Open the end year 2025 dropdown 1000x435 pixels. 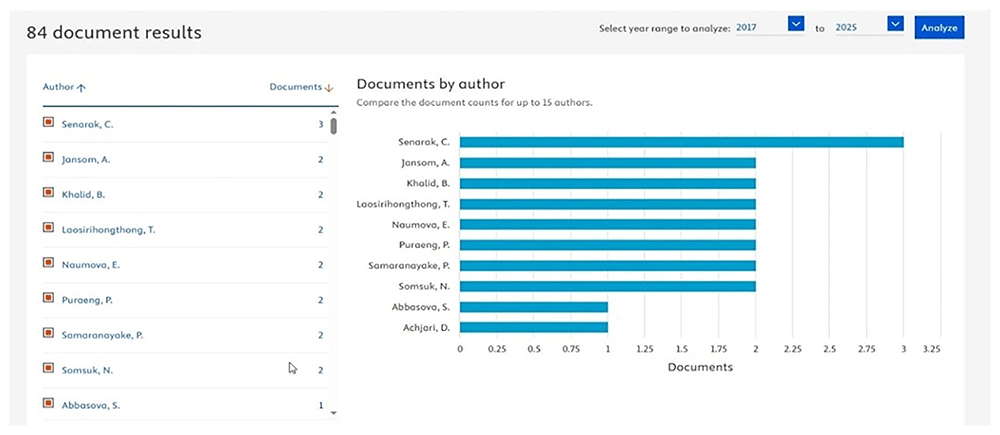click(895, 24)
